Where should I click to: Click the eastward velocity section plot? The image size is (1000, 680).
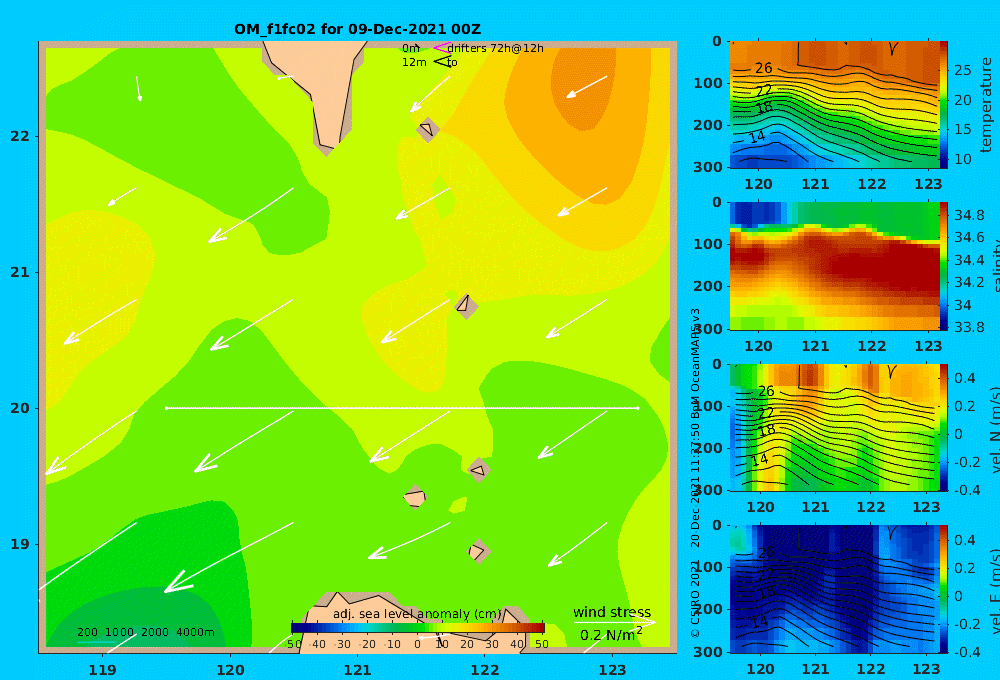pos(835,589)
